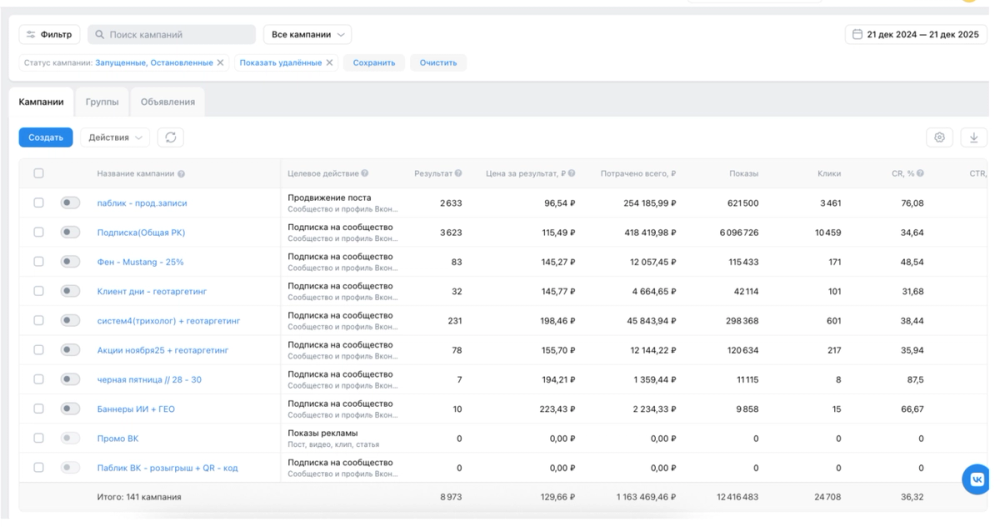This screenshot has height=527, width=1000.
Task: Show the help icon beside Цена за результат
Action: click(x=571, y=173)
